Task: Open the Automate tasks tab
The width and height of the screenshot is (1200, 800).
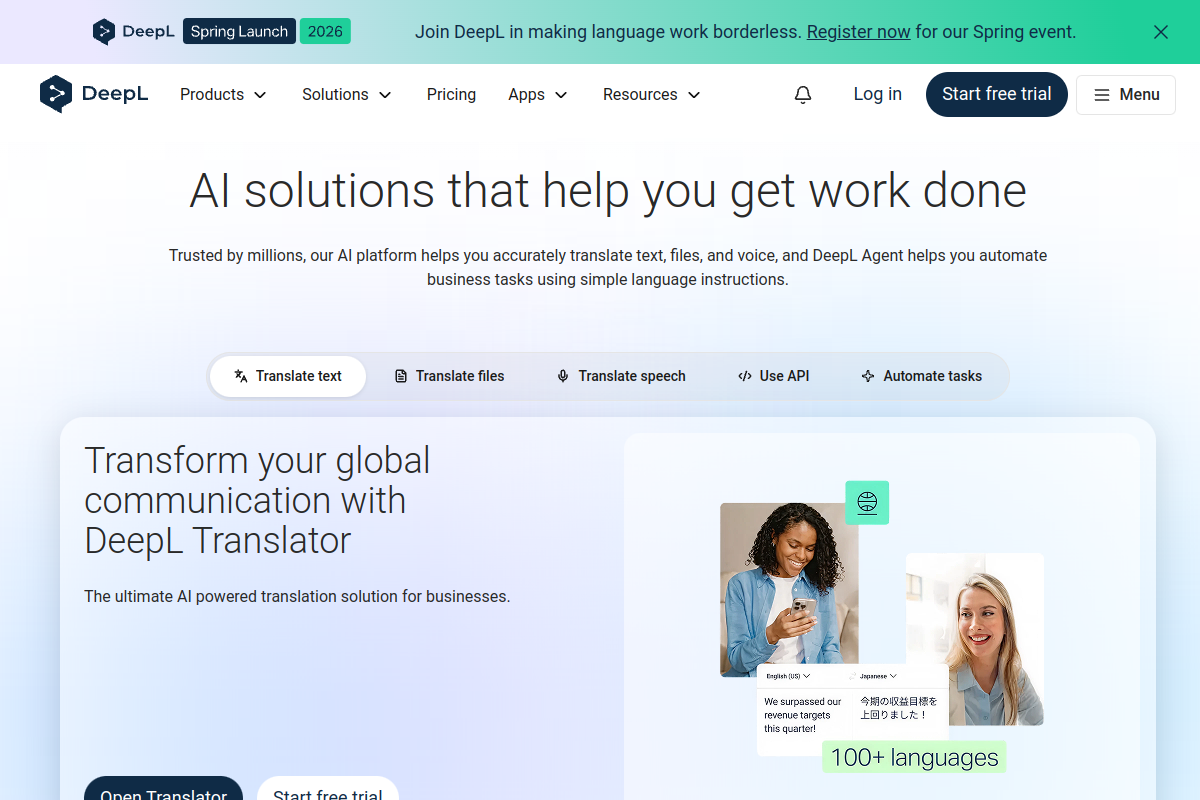Action: (x=921, y=376)
